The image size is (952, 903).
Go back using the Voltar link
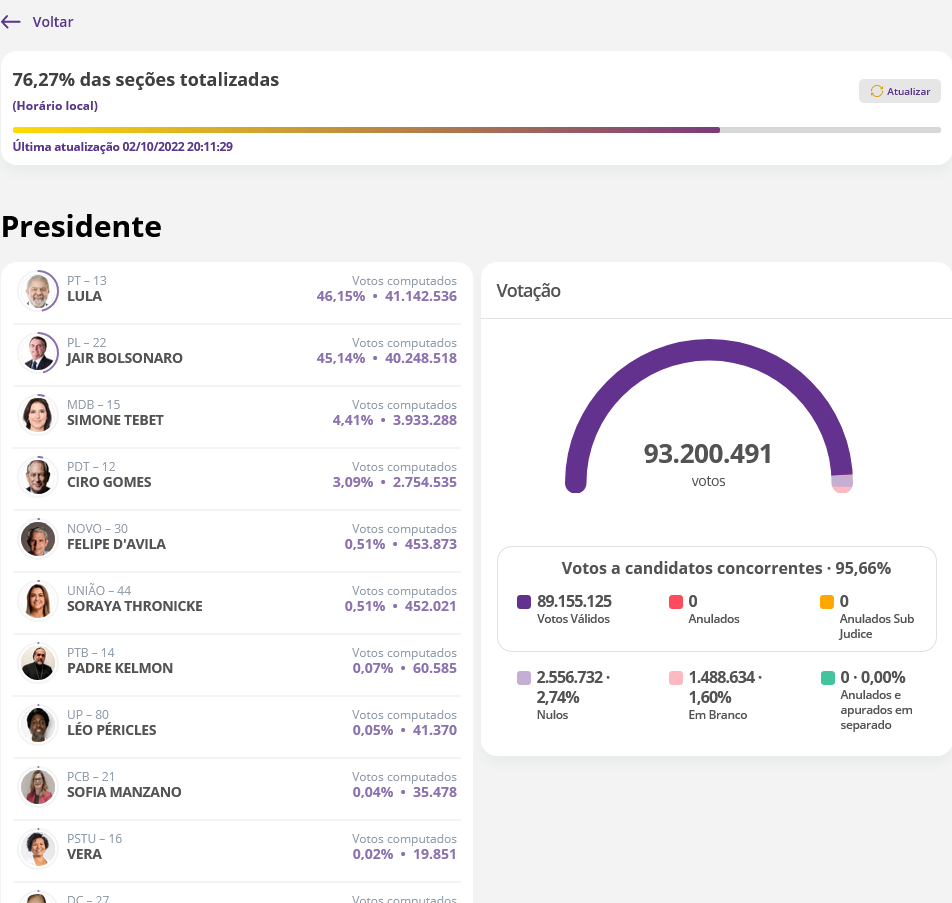[x=53, y=22]
